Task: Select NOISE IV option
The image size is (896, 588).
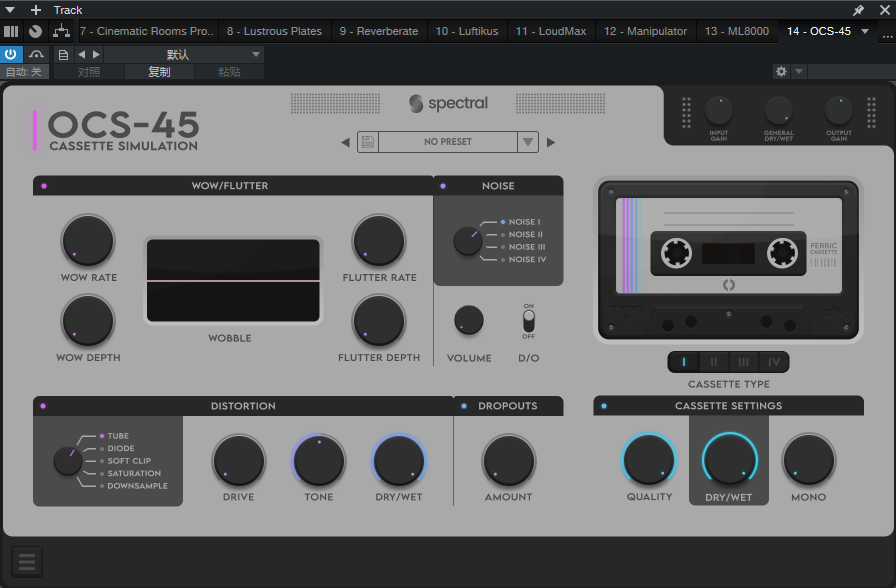Action: pos(523,259)
